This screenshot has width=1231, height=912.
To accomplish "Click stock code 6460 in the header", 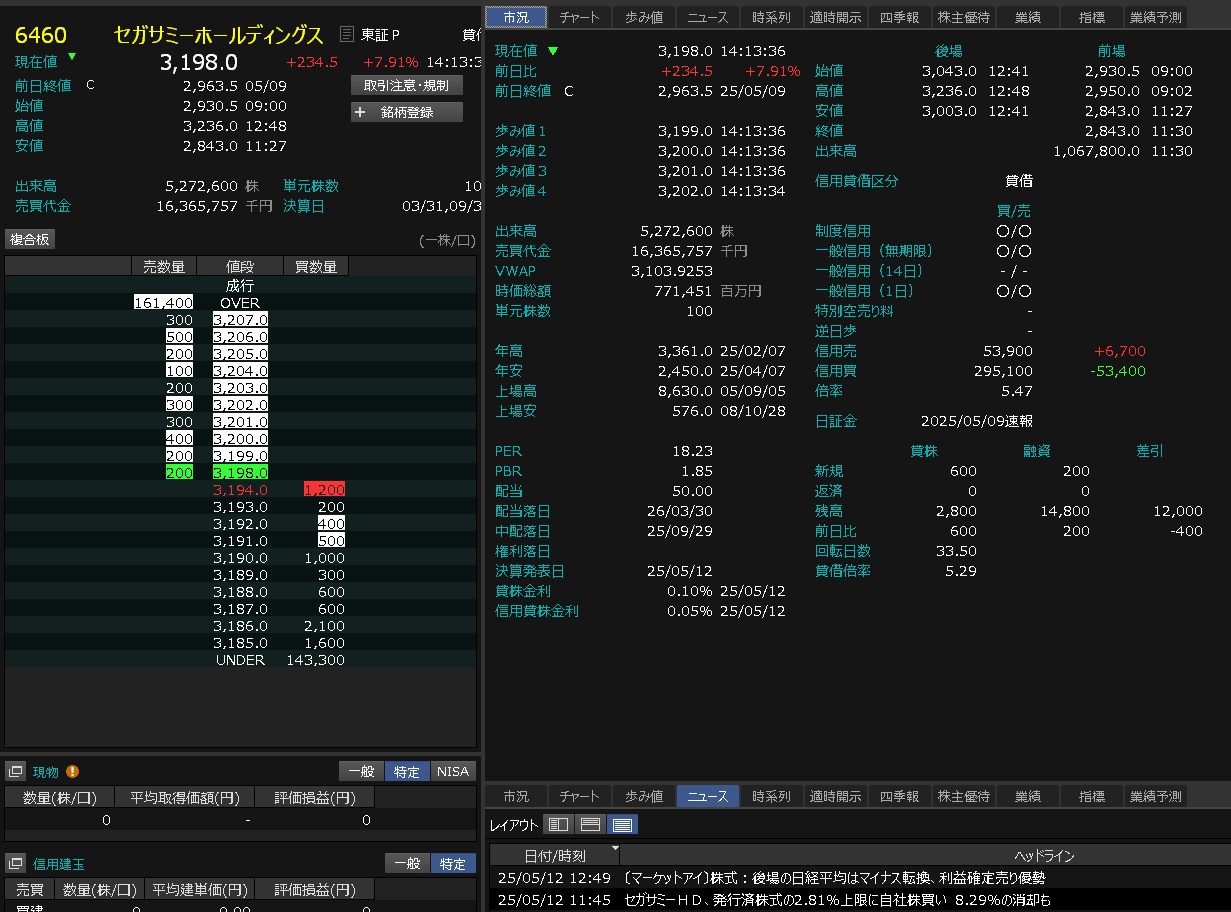I will click(41, 36).
